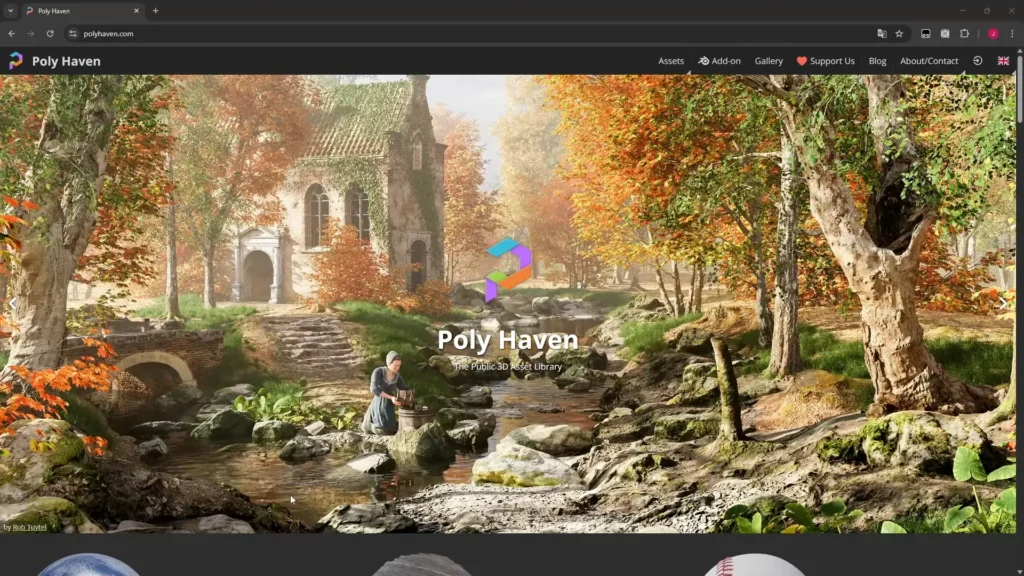
Task: Open the translate icon in the address bar
Action: [880, 33]
